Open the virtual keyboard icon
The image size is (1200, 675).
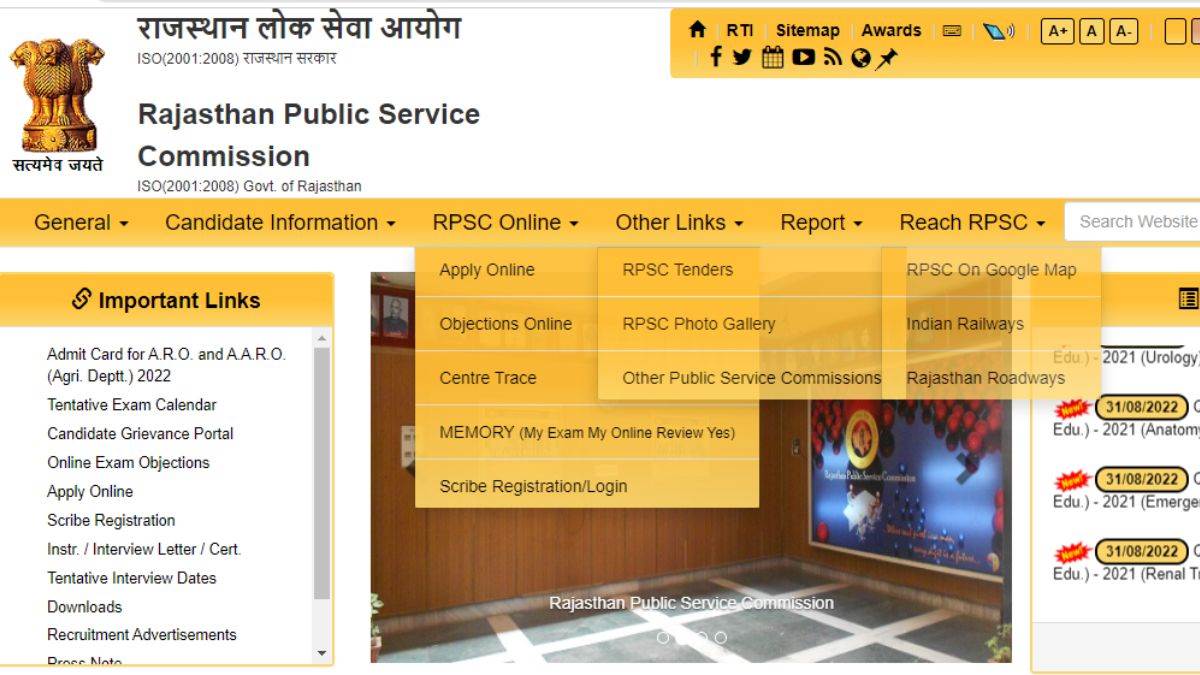point(952,30)
